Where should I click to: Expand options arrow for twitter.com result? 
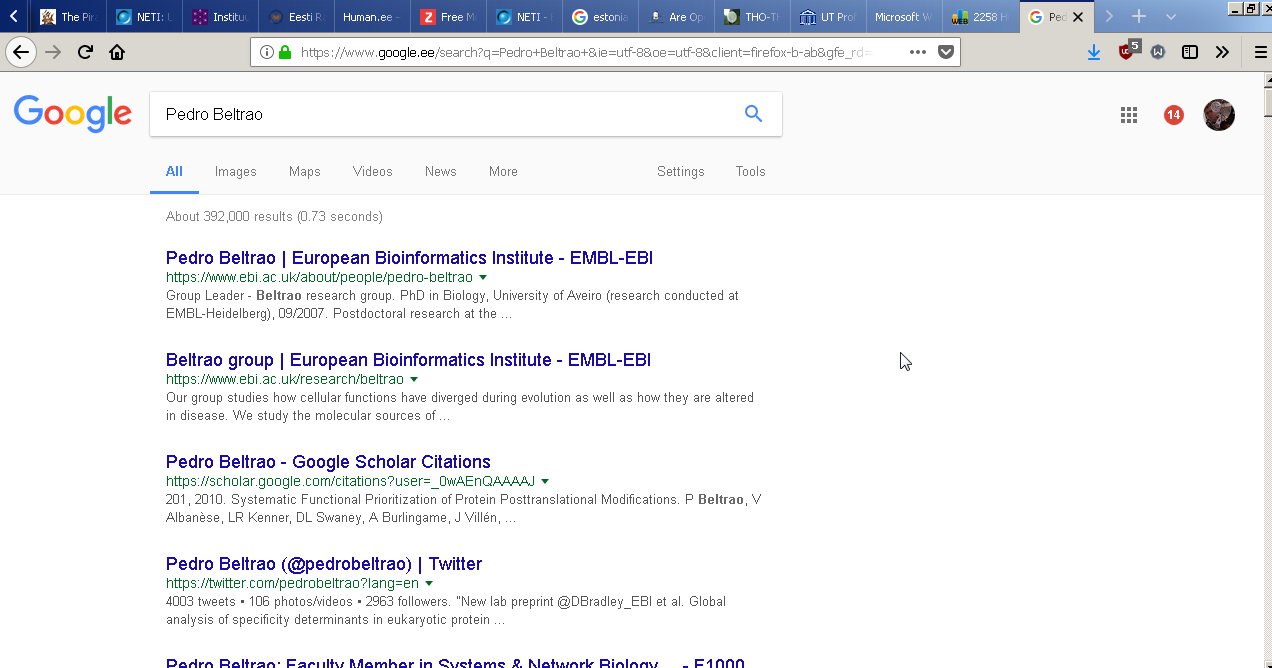[429, 583]
